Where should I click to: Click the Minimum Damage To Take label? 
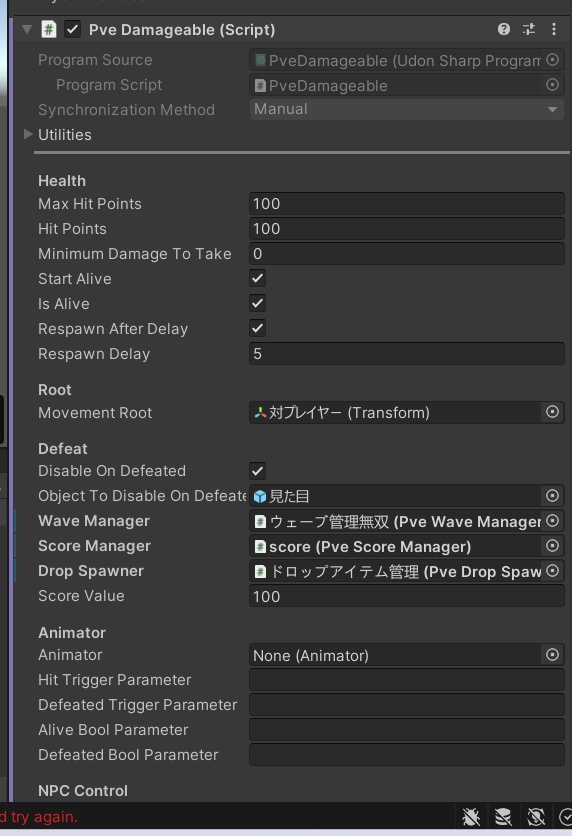134,254
